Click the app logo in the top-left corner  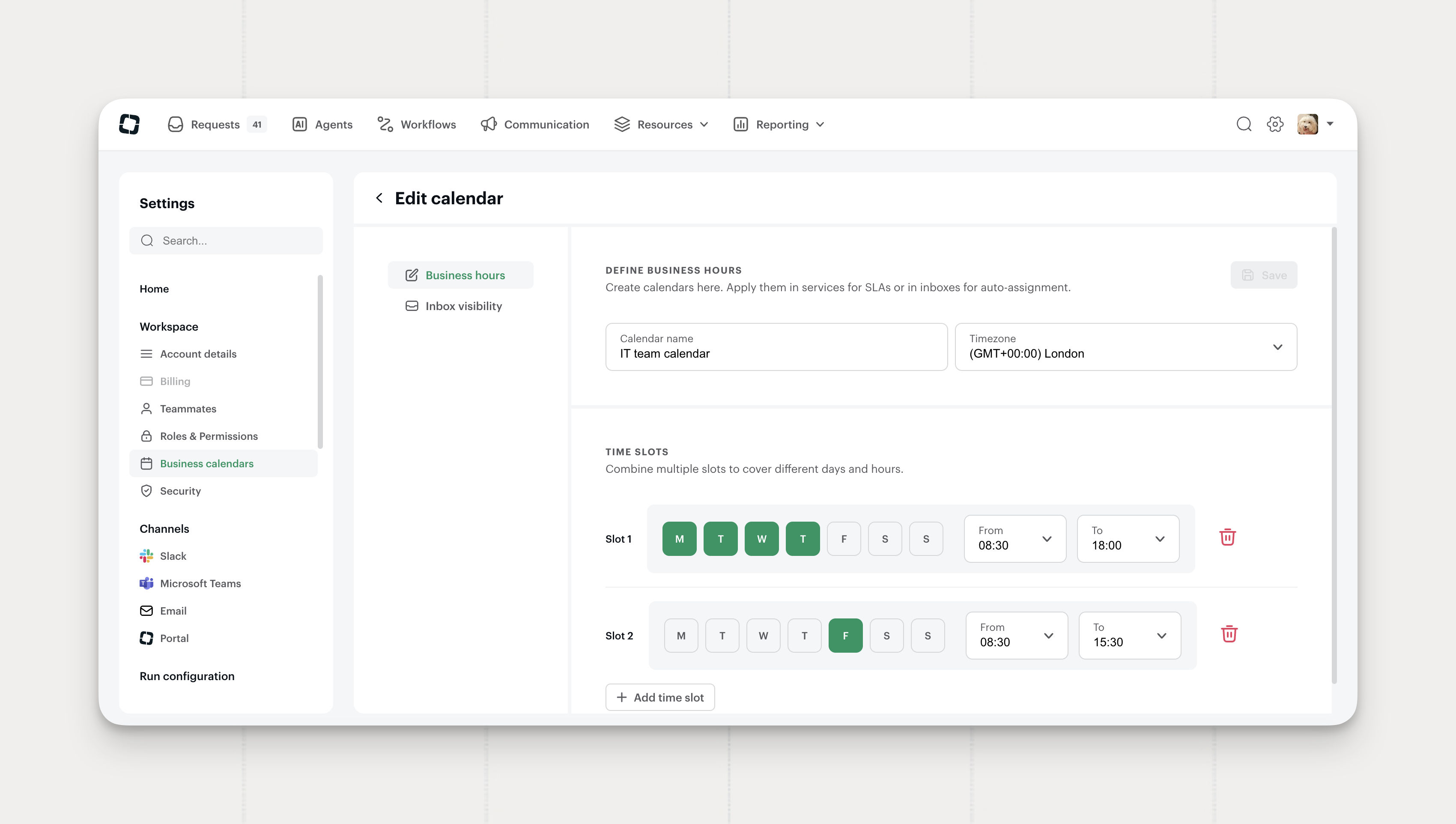pos(130,125)
